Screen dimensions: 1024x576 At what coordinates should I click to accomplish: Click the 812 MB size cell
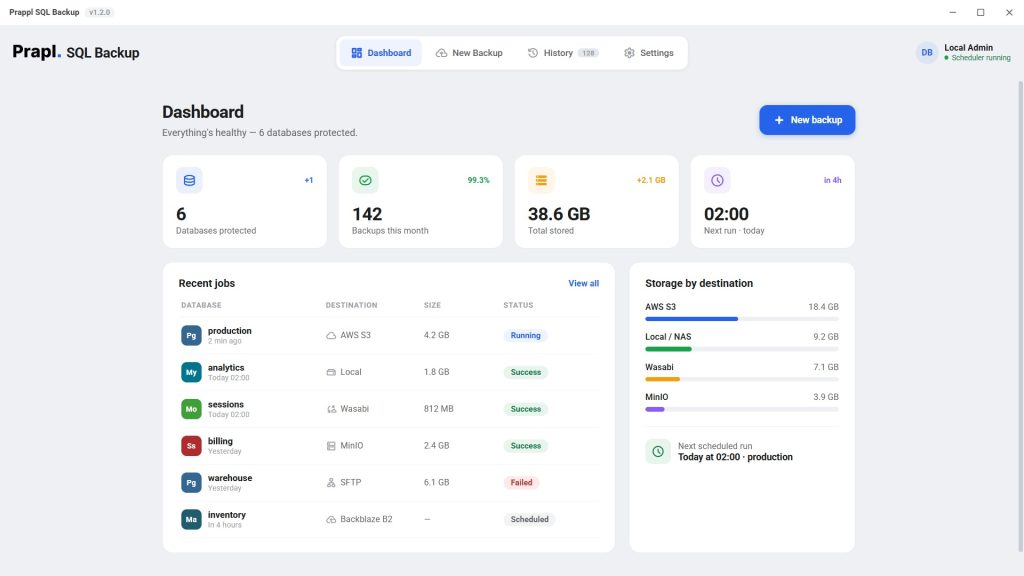[438, 409]
